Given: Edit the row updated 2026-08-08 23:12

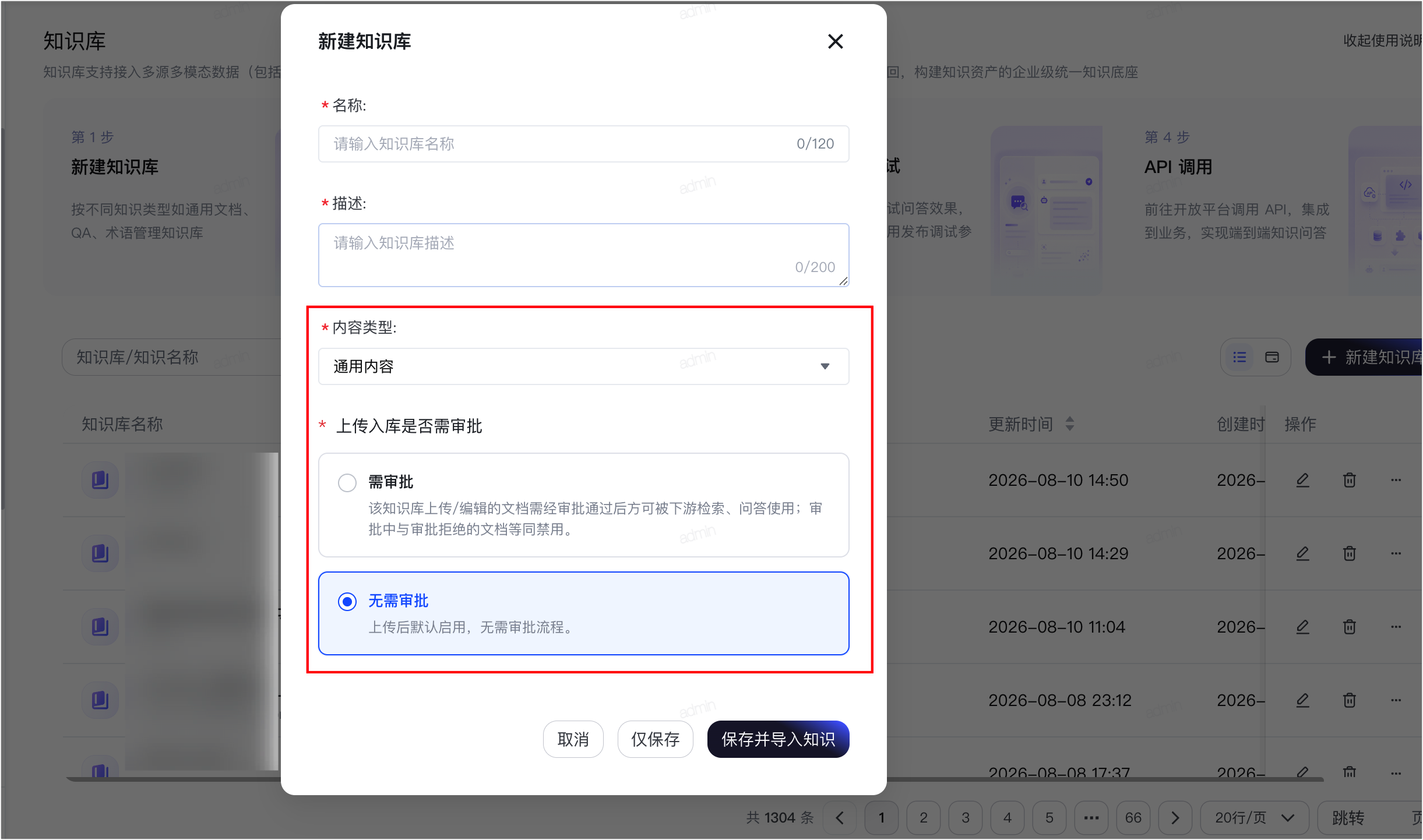Looking at the screenshot, I should tap(1302, 700).
